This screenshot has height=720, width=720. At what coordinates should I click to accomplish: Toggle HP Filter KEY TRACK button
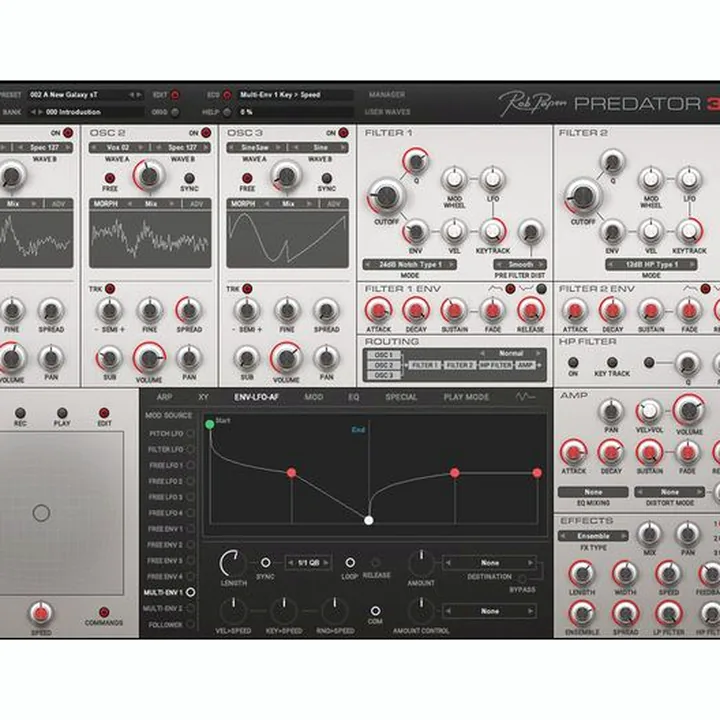coord(612,362)
